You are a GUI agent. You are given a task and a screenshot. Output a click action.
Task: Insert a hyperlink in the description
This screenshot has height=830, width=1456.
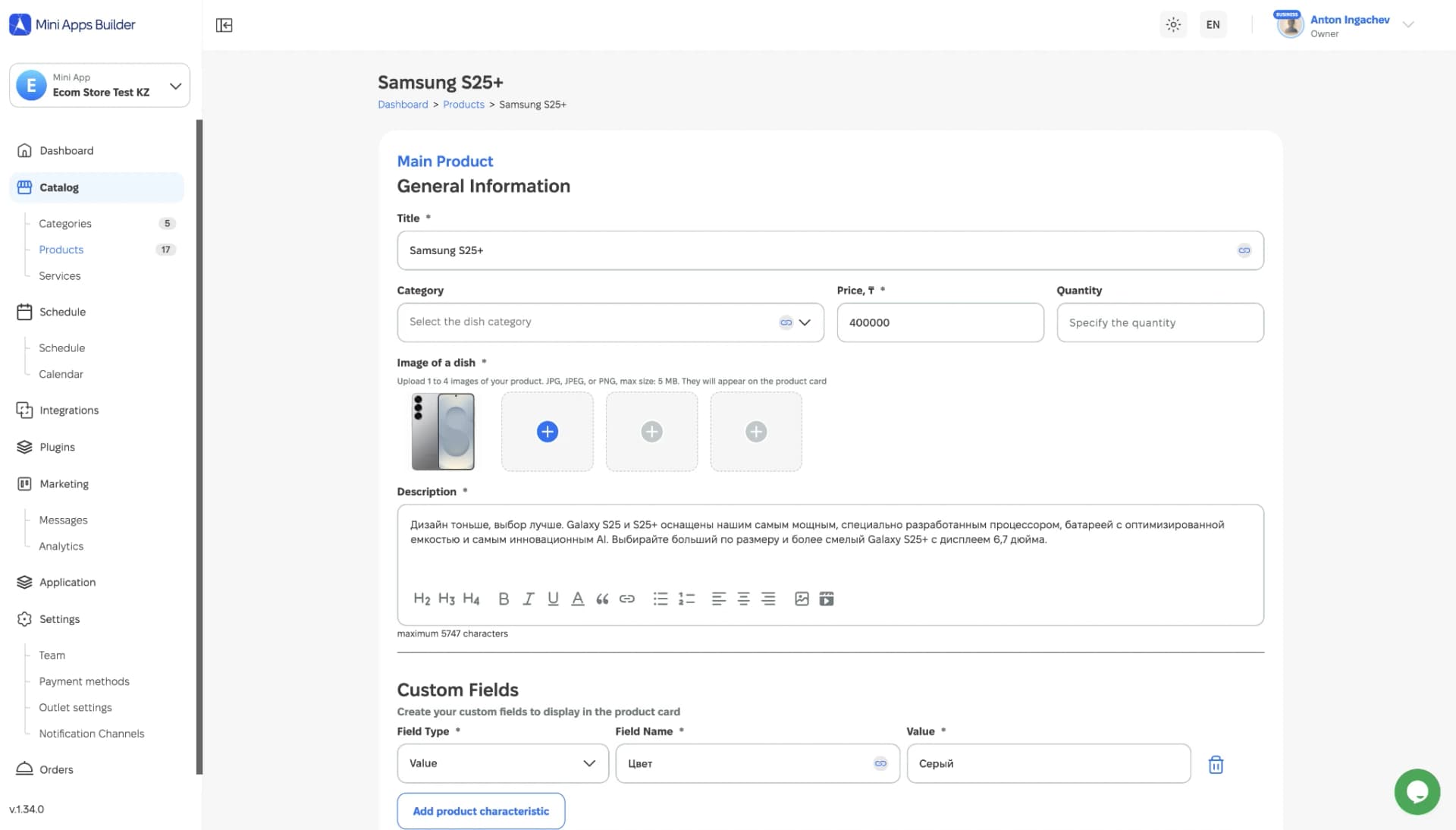click(627, 599)
